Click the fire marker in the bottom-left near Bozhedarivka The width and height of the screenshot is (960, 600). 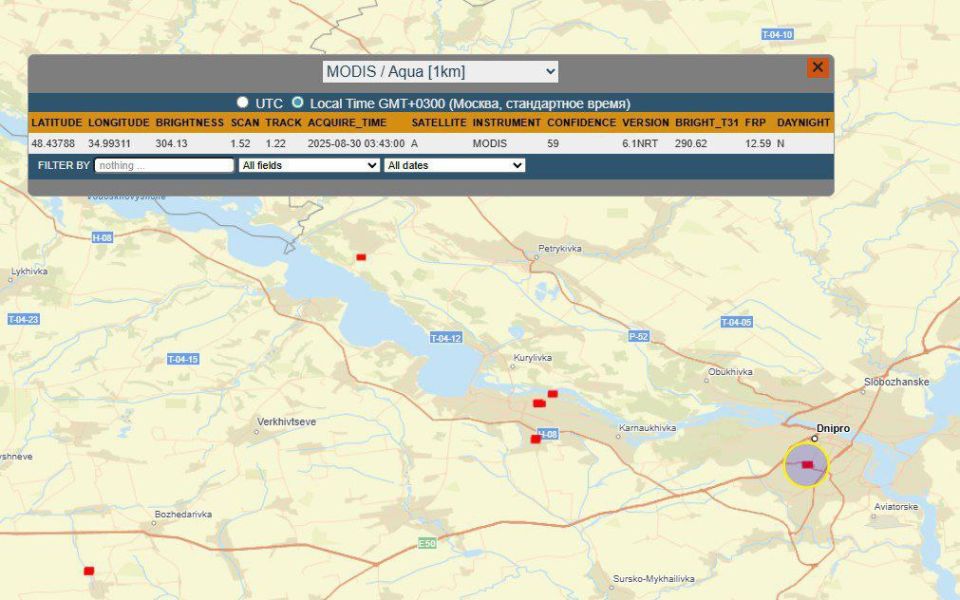(x=89, y=570)
